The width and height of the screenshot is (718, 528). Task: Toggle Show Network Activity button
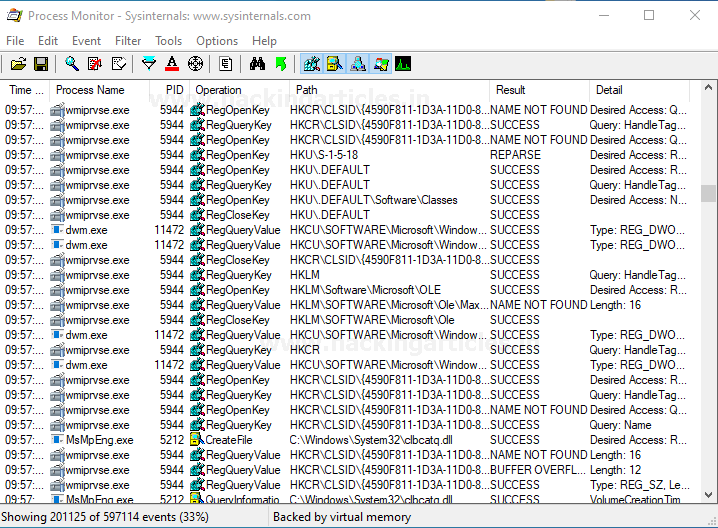(358, 64)
